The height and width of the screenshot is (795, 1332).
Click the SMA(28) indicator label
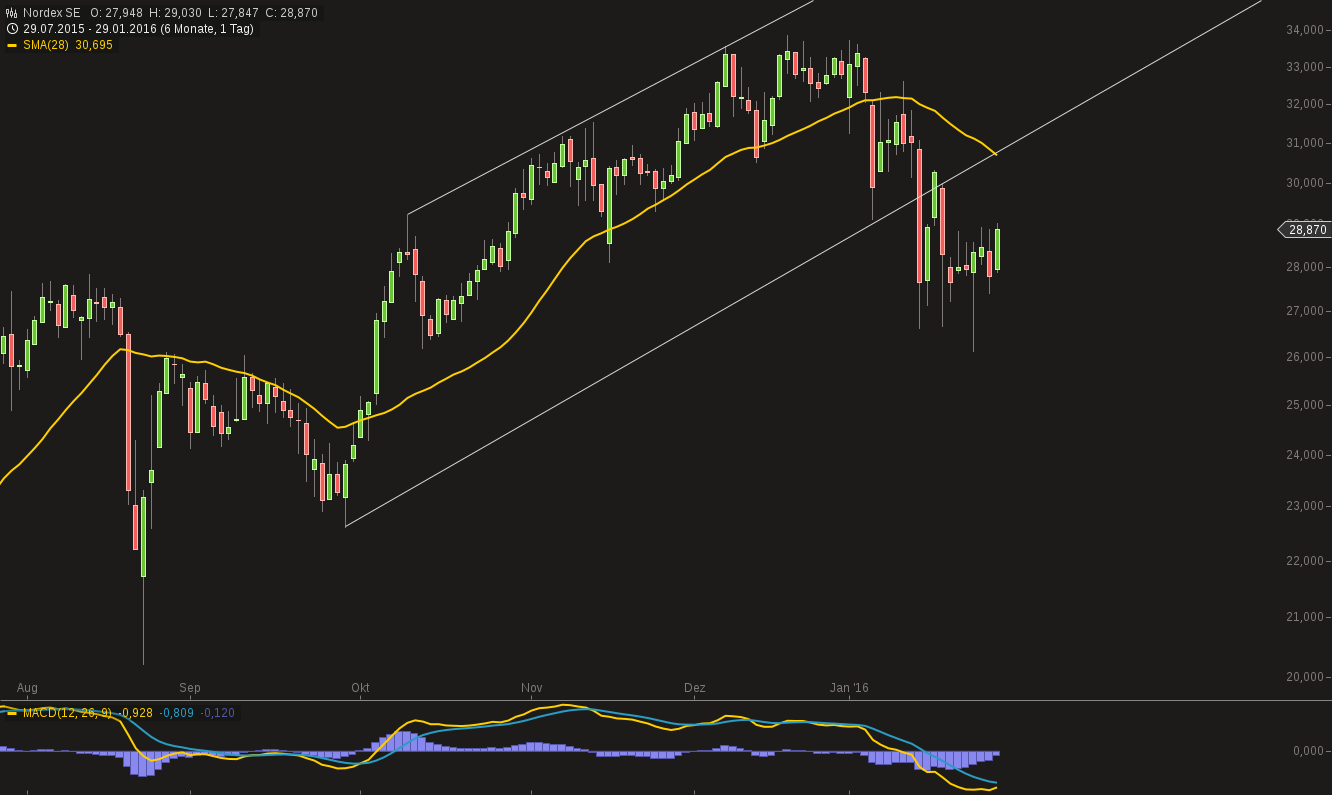tap(46, 45)
